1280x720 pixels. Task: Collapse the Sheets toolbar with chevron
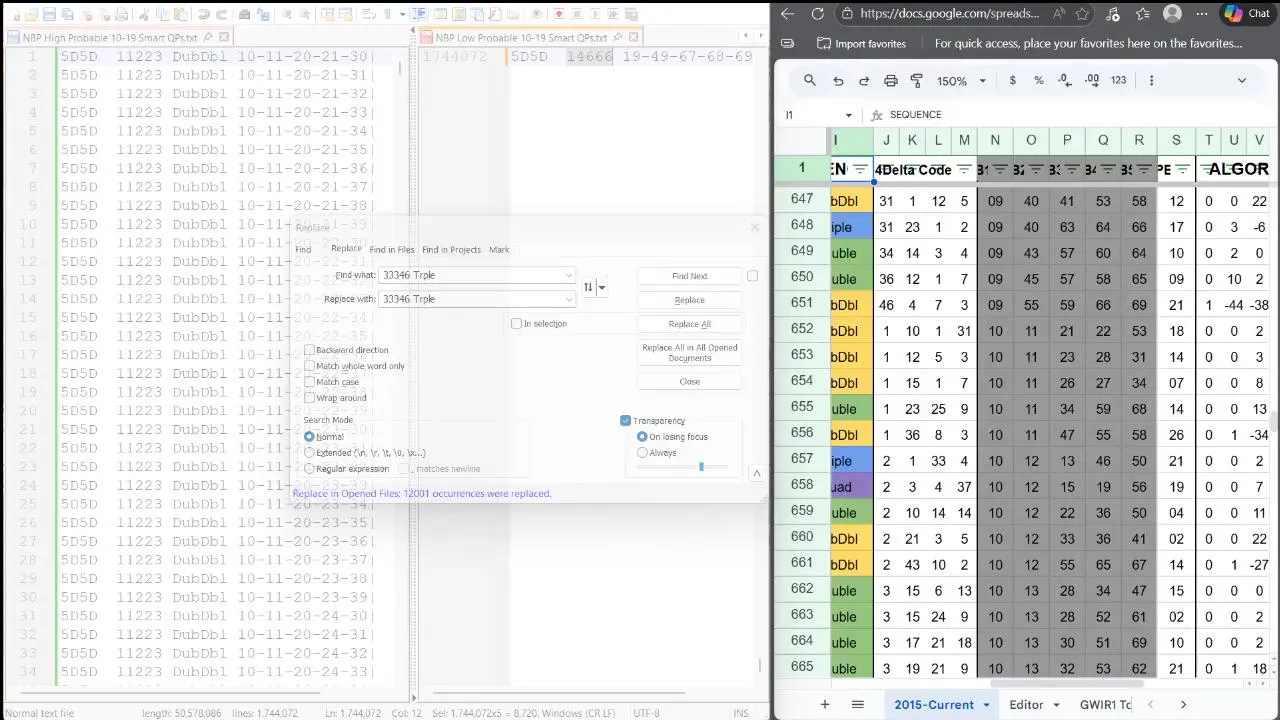(1242, 81)
